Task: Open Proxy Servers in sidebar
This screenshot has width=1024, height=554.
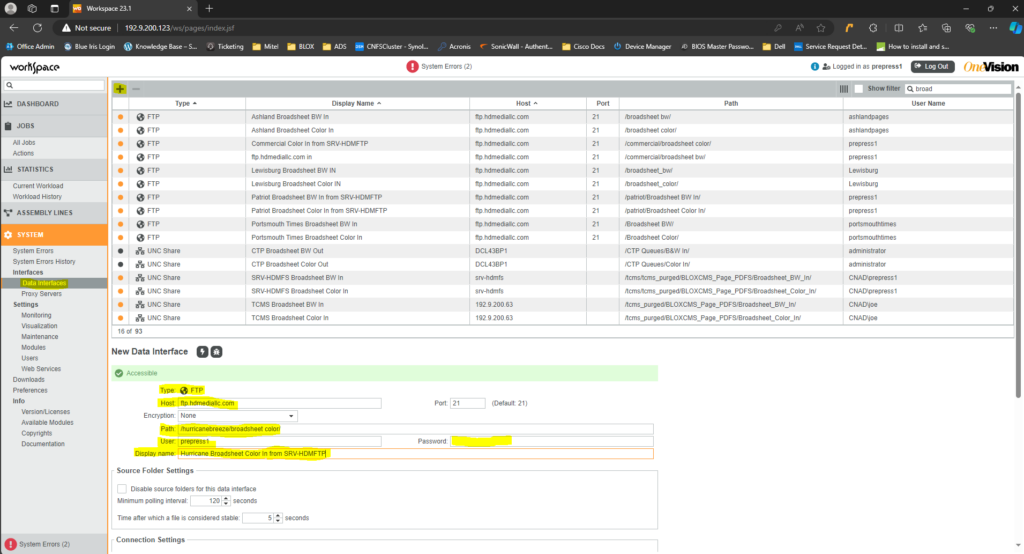Action: (42, 294)
